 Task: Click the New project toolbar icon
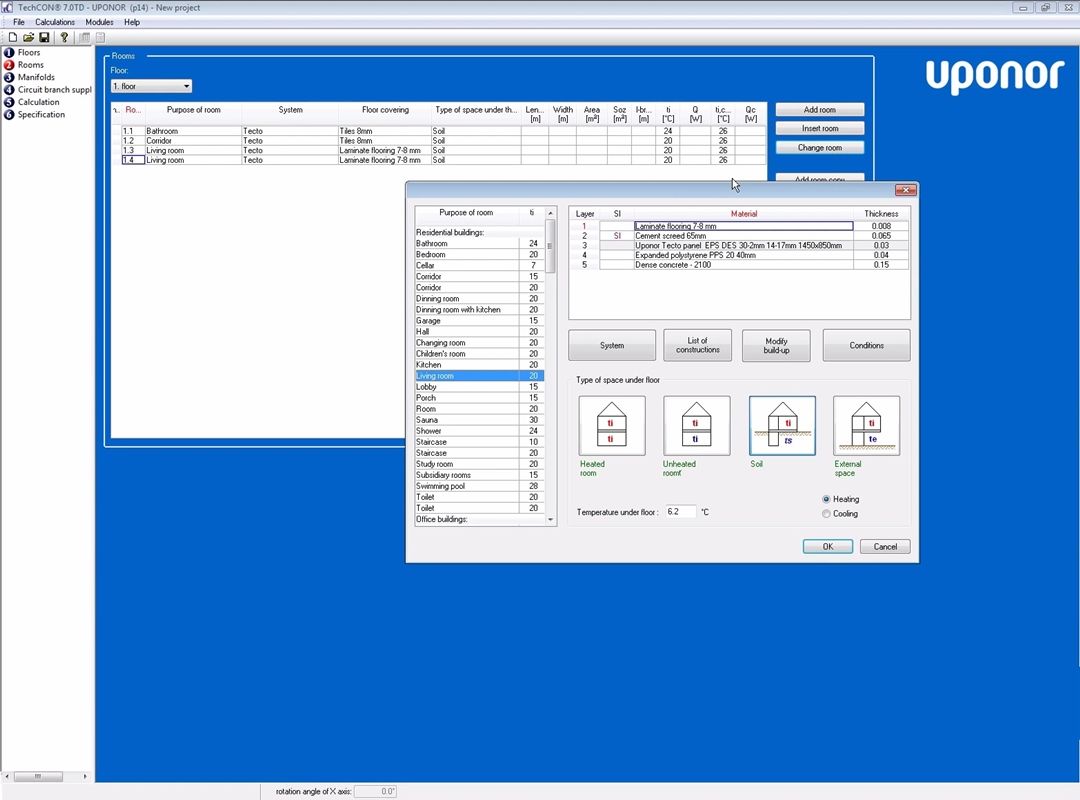12,37
